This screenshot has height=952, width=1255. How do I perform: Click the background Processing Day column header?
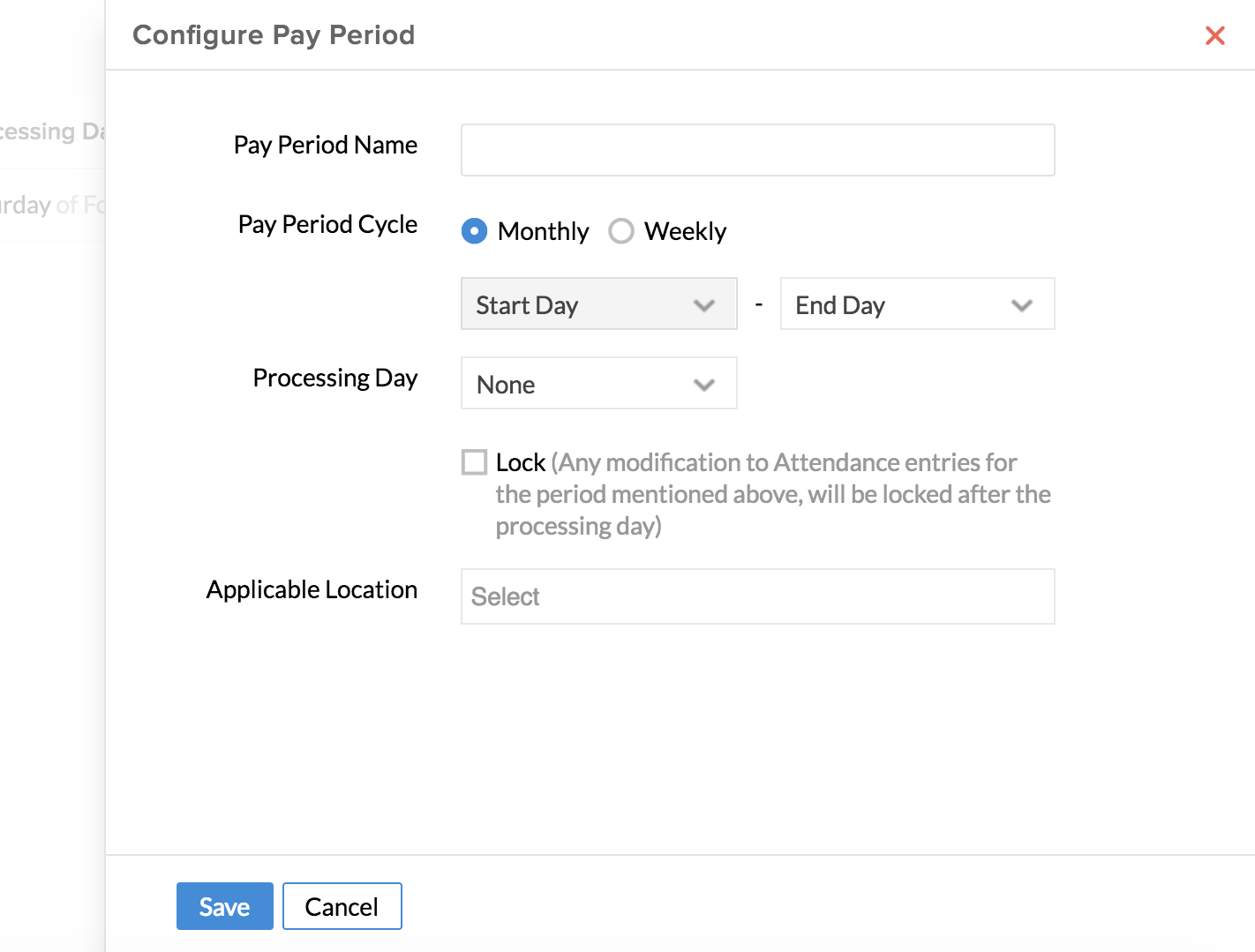(x=51, y=131)
